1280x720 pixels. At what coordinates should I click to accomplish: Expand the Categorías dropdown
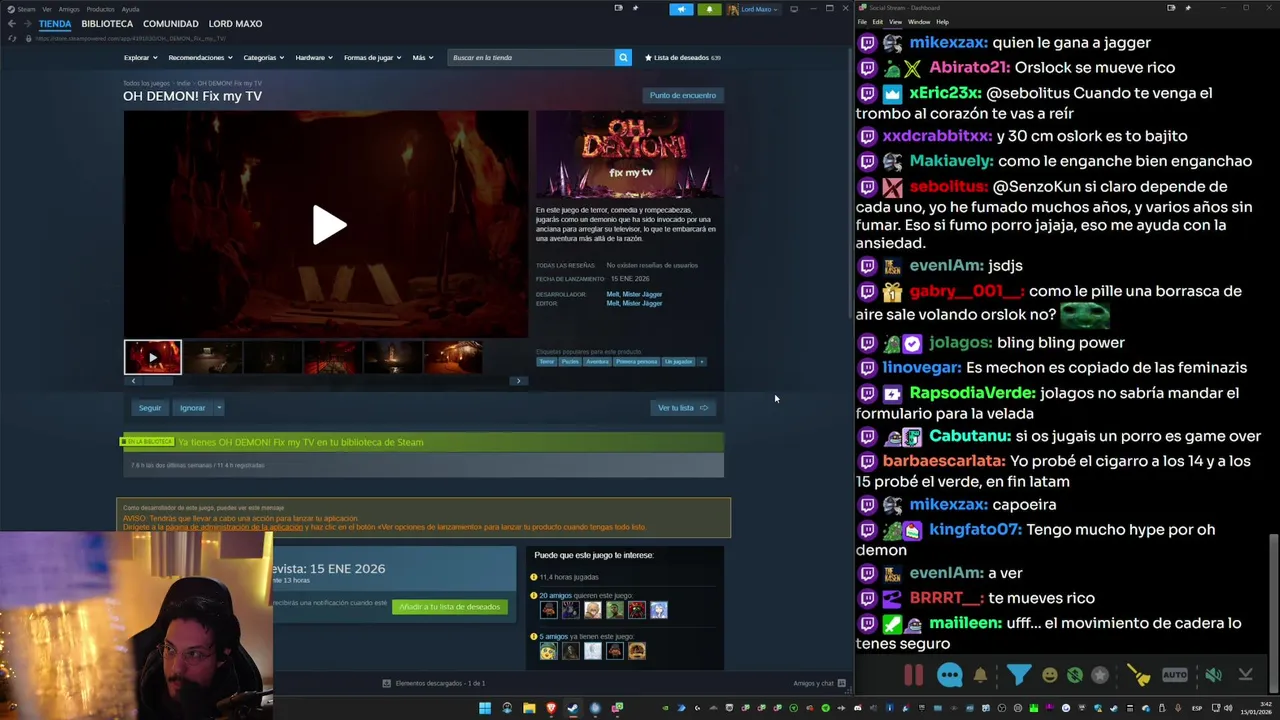pos(264,58)
